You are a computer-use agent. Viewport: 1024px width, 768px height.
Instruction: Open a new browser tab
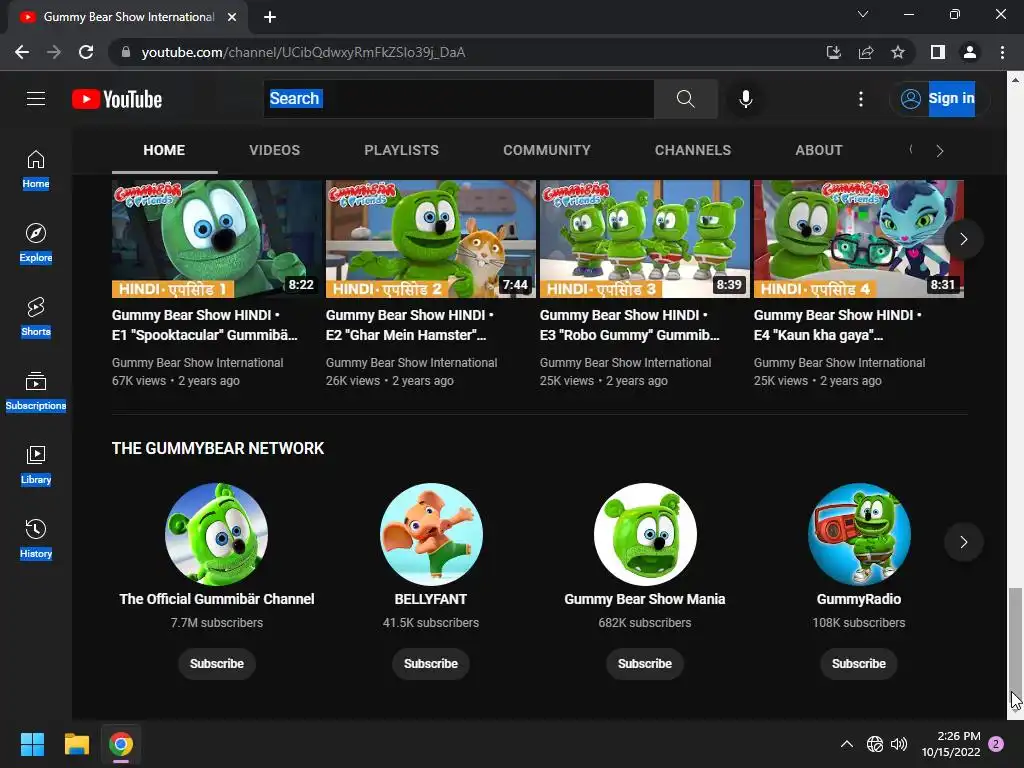coord(270,17)
